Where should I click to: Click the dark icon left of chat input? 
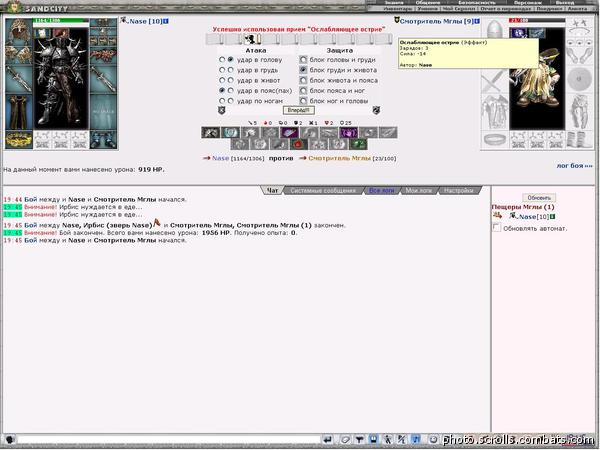point(10,440)
